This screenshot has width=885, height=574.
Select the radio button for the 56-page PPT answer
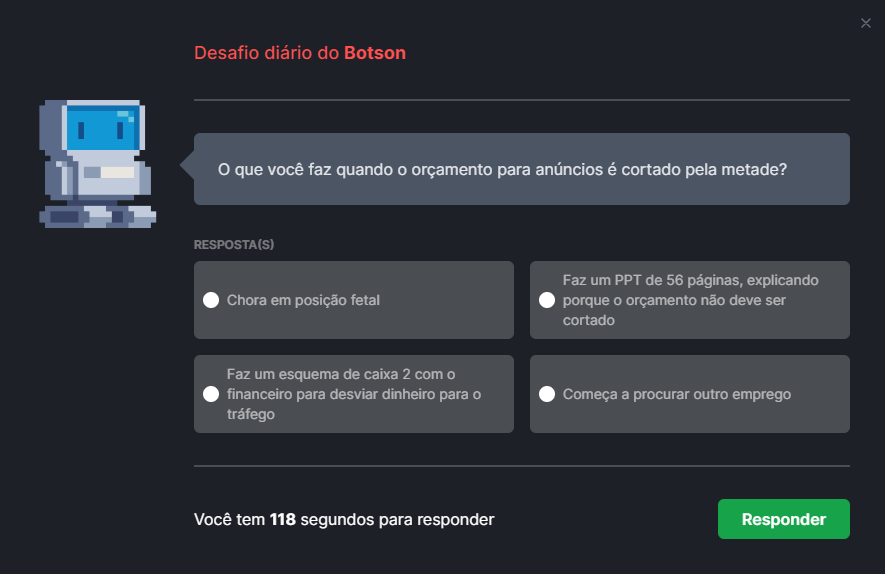click(x=547, y=300)
